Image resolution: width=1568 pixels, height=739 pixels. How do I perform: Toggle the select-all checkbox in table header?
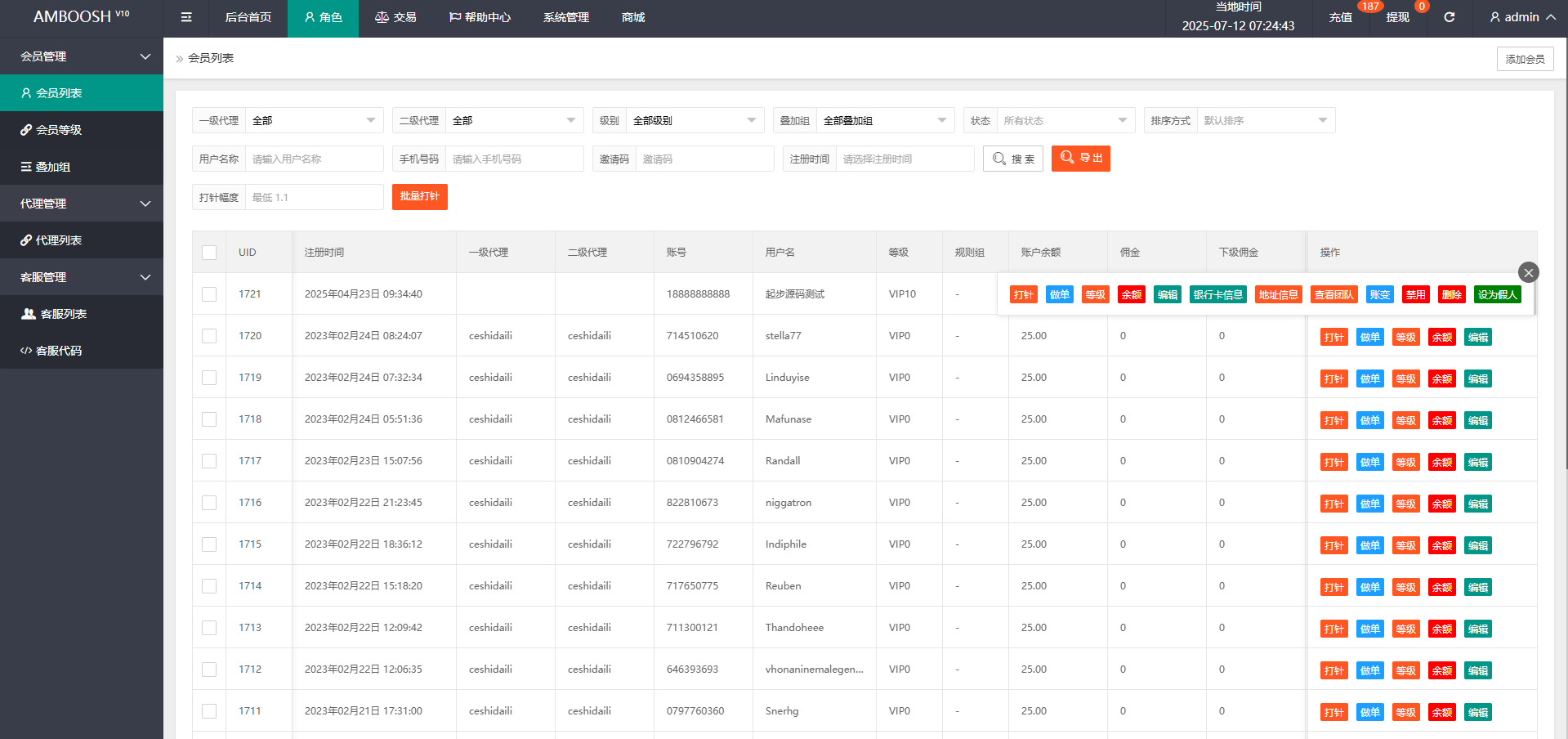[x=209, y=253]
